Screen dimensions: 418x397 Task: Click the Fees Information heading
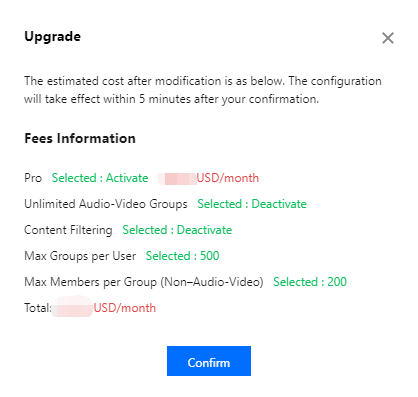click(80, 138)
